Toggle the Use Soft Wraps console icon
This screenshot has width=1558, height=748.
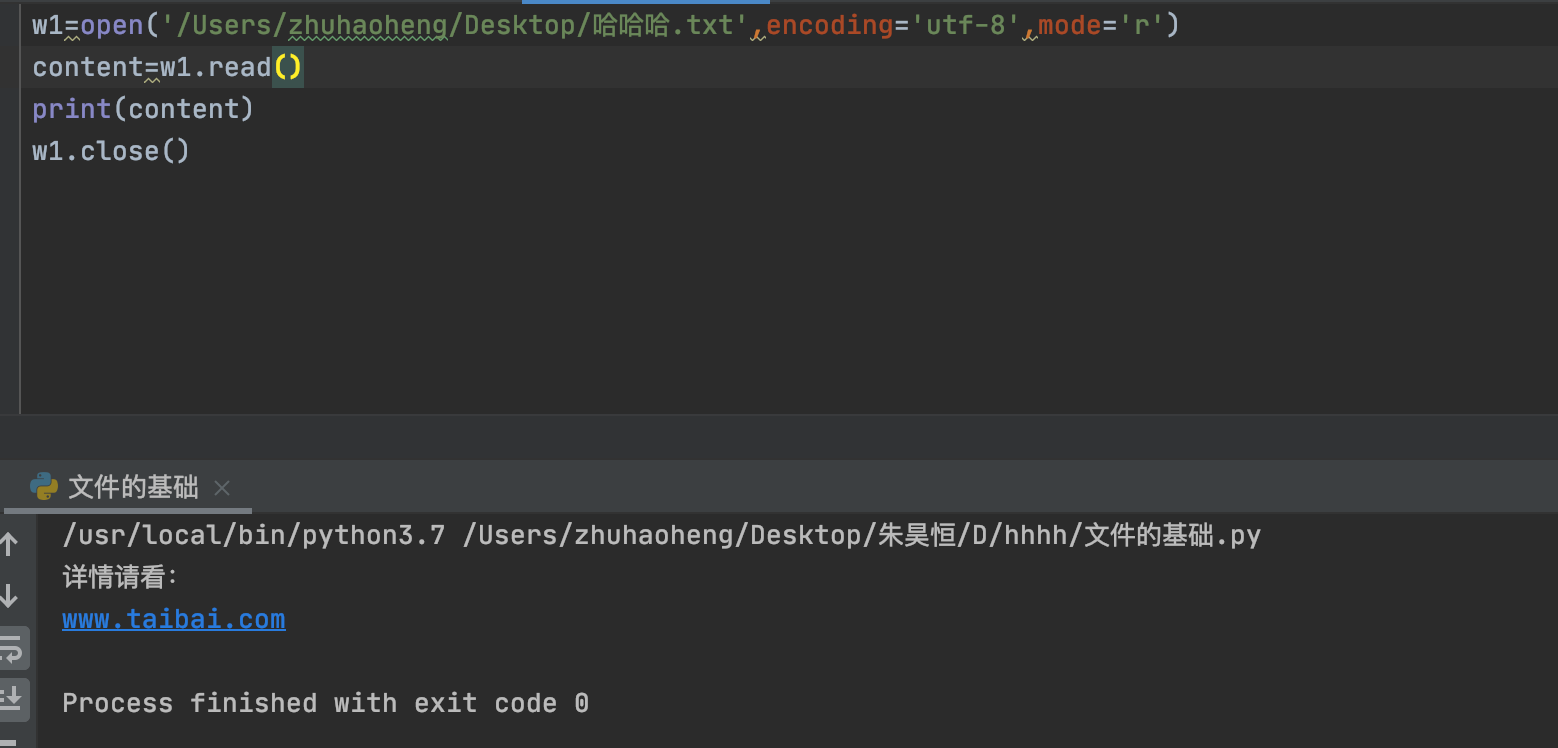pos(12,647)
